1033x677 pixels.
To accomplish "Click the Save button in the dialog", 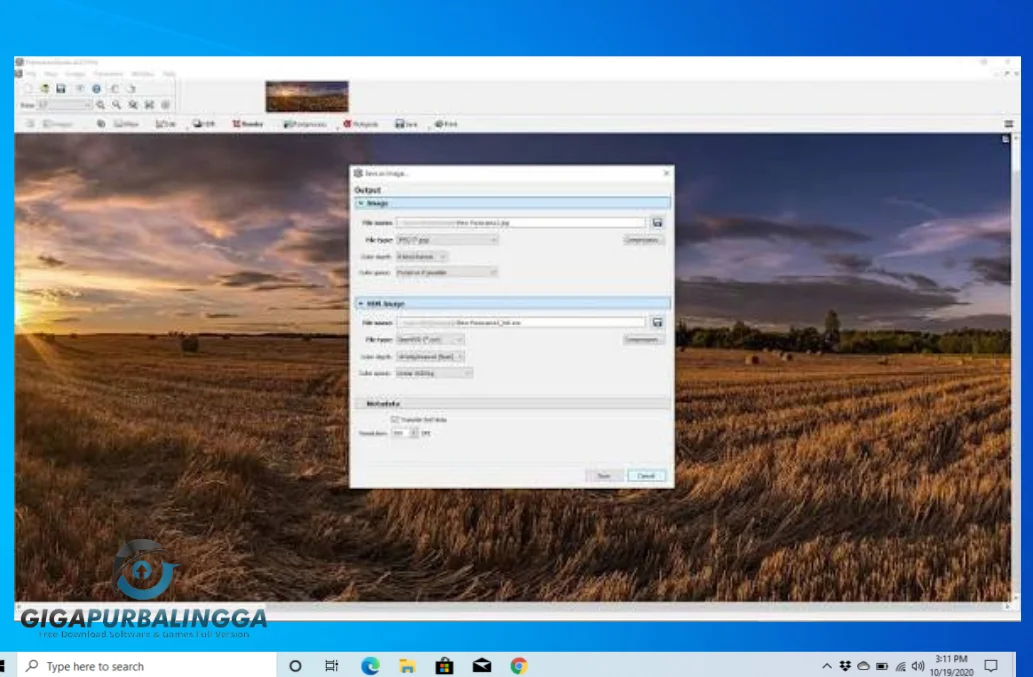I will pyautogui.click(x=603, y=475).
